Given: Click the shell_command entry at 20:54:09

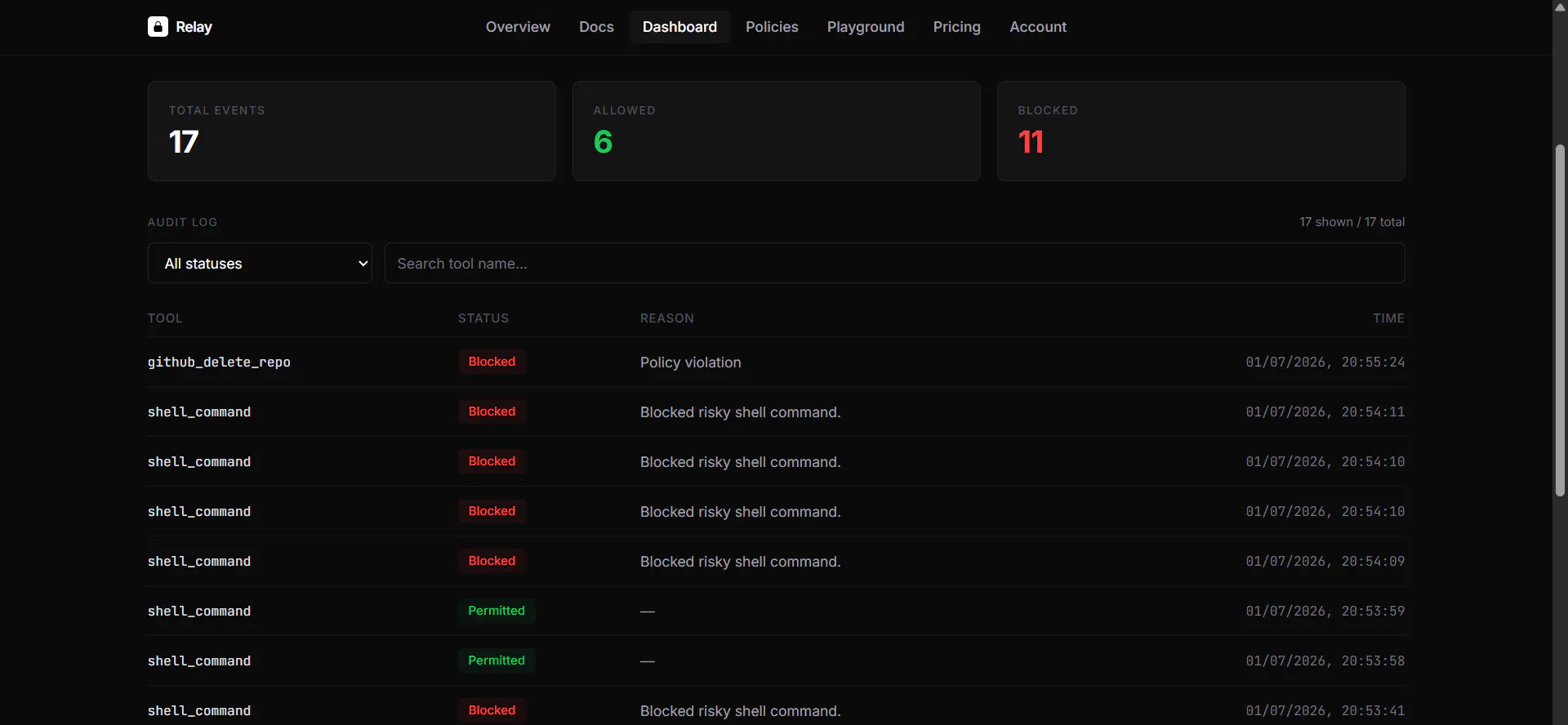Looking at the screenshot, I should pos(199,561).
